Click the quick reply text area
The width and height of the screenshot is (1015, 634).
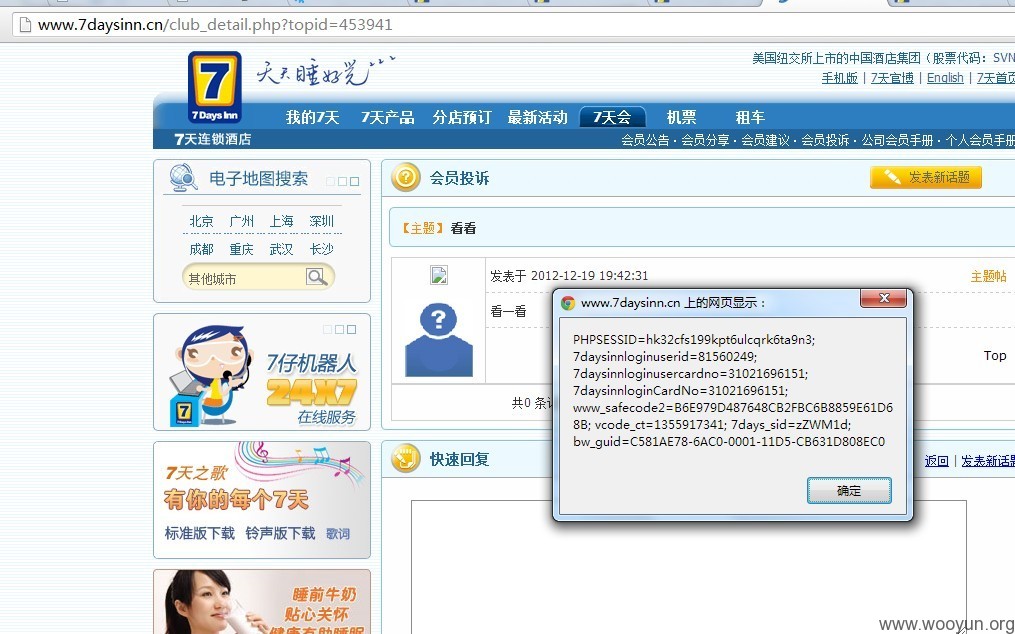(x=689, y=567)
